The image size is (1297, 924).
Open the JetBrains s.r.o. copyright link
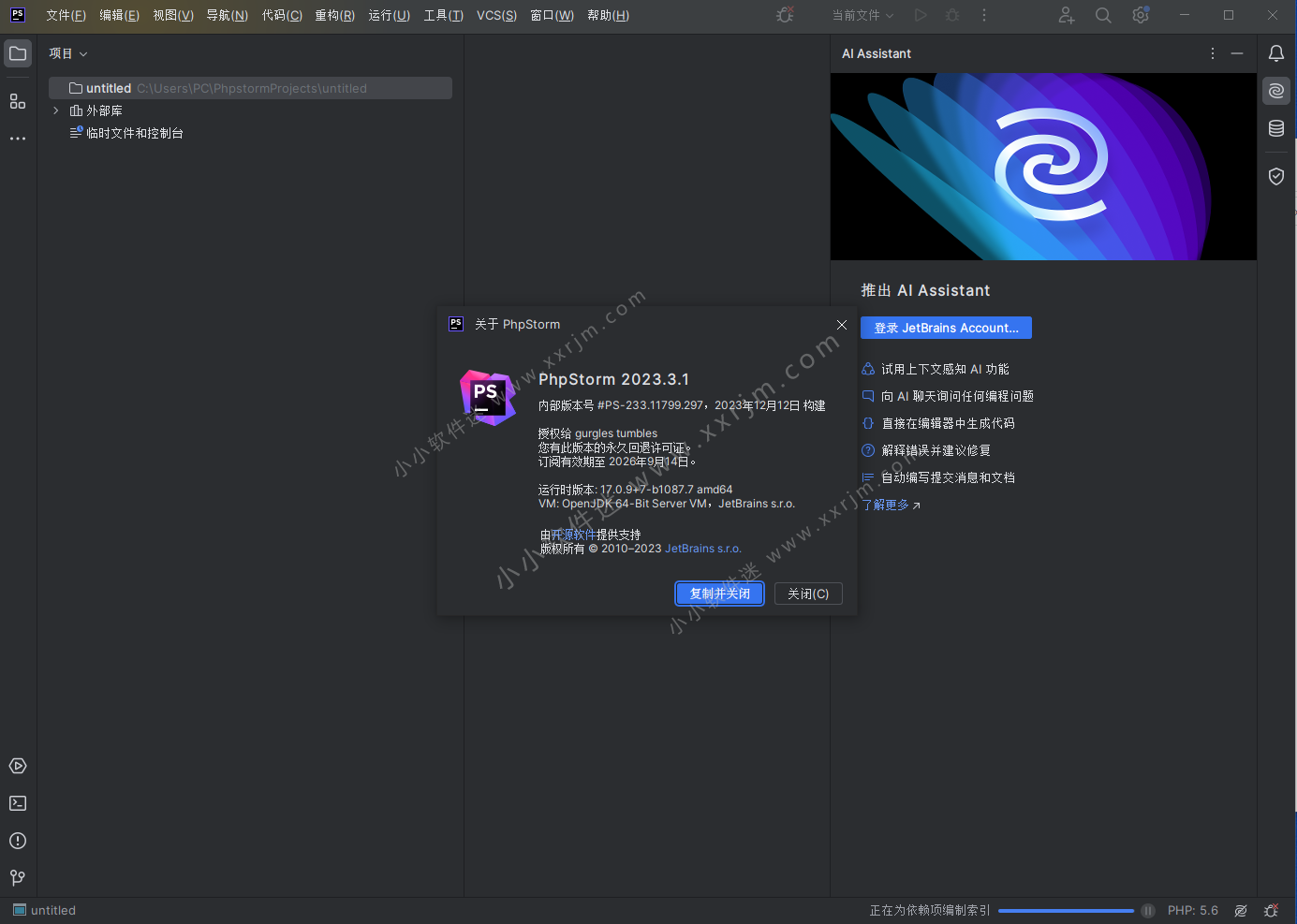702,549
